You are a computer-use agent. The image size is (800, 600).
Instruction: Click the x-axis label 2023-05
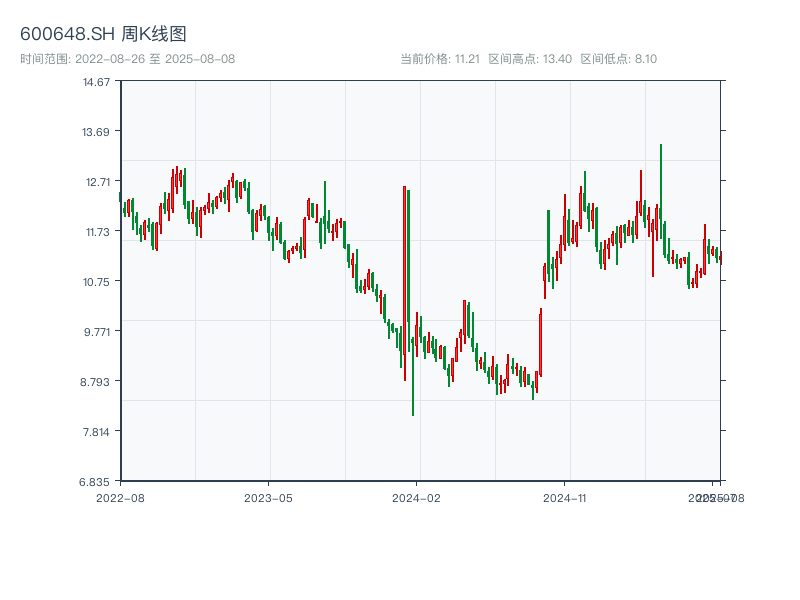(x=268, y=498)
